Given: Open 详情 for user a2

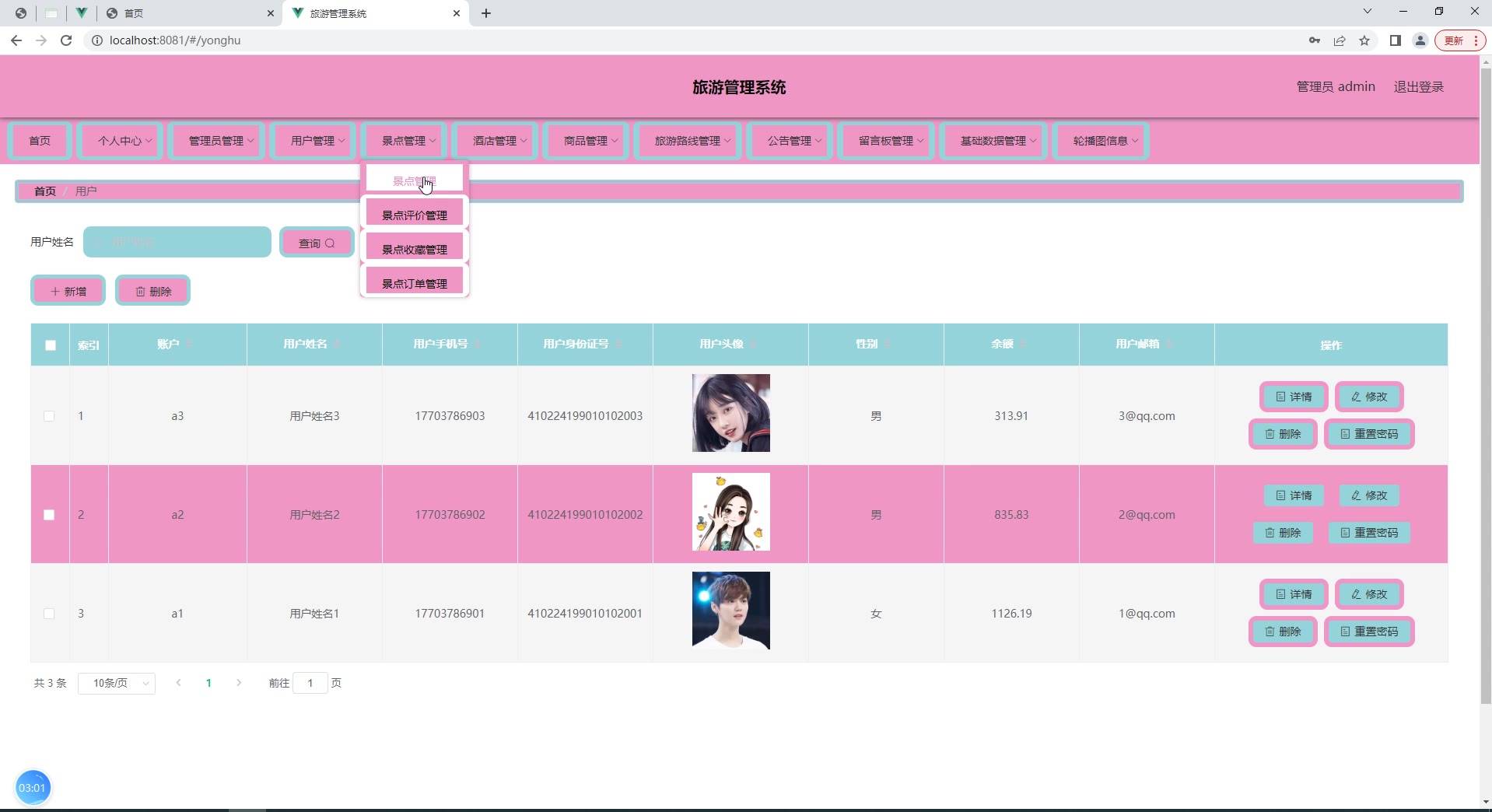Looking at the screenshot, I should click(1294, 495).
